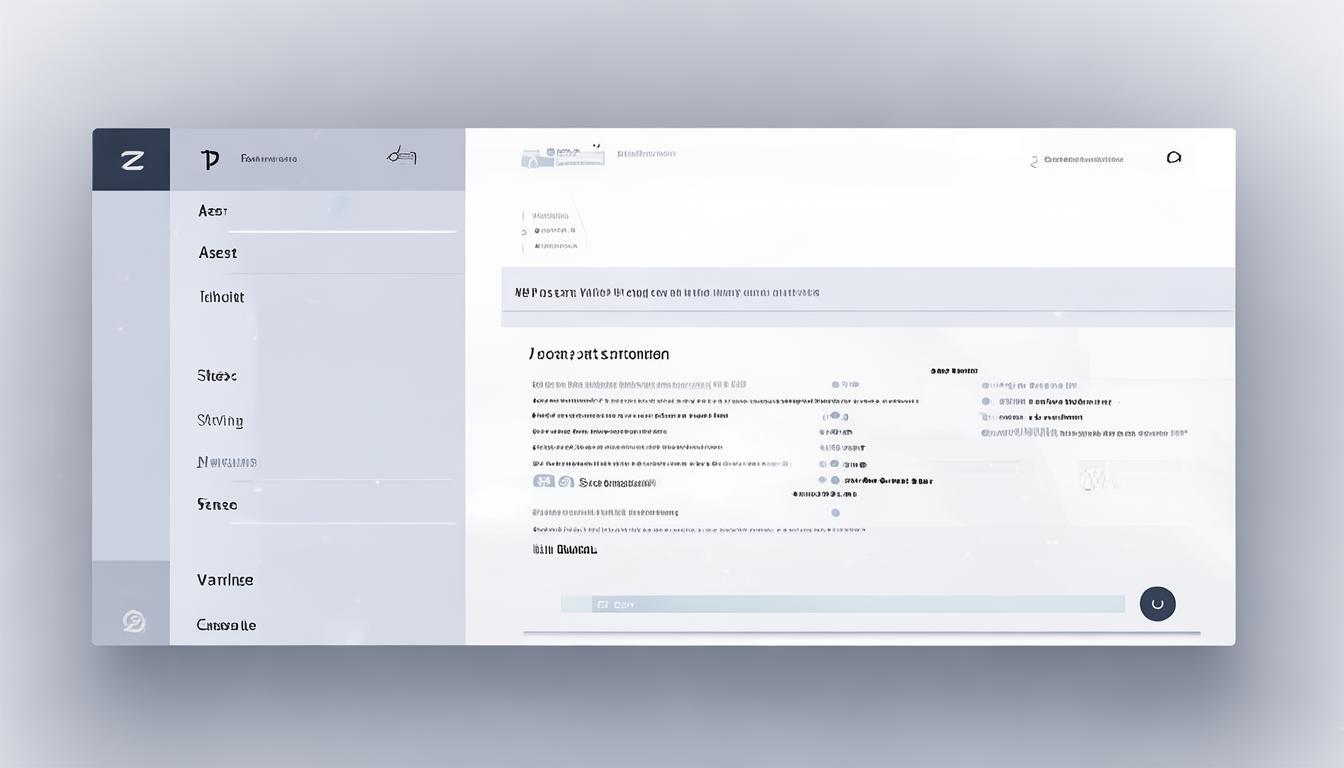
Task: Click the Z logo icon in the top-left corner
Action: 131,160
